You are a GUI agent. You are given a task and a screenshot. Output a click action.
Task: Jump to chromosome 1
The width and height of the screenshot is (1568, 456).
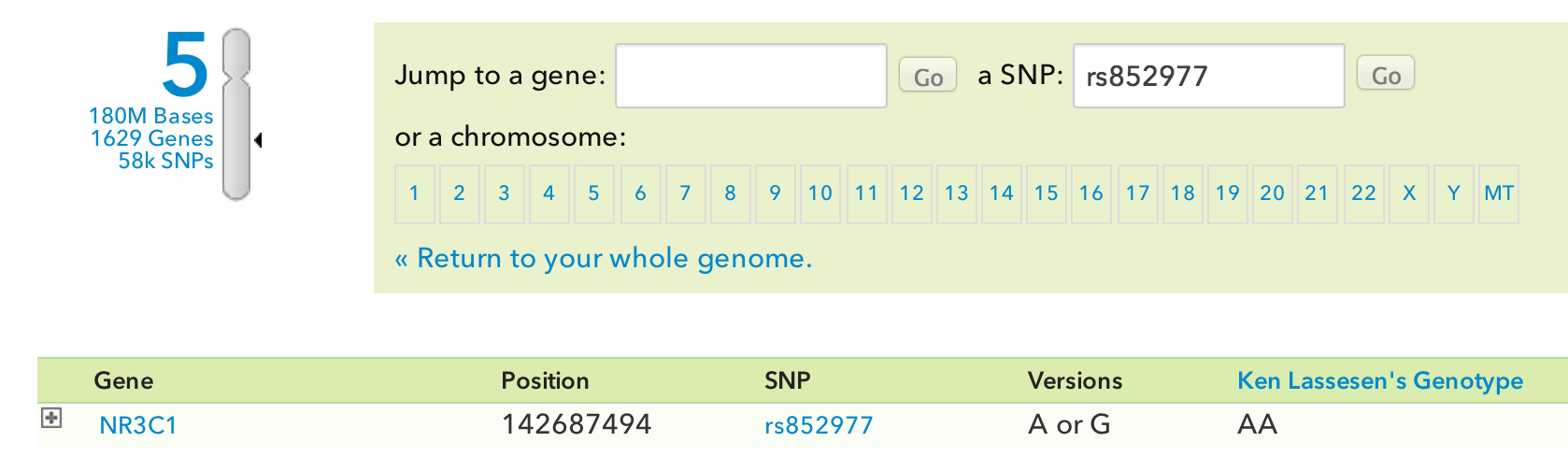pyautogui.click(x=414, y=193)
